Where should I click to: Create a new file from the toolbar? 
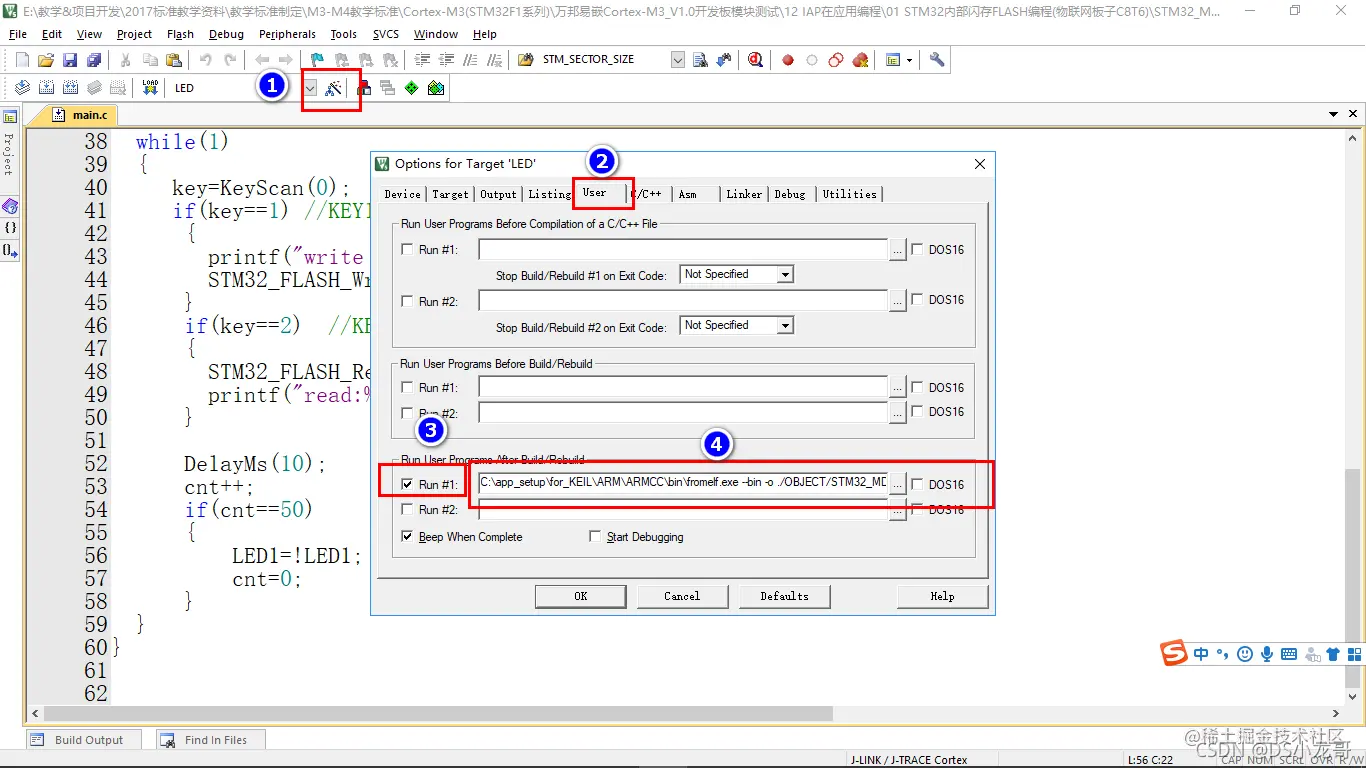pos(22,60)
